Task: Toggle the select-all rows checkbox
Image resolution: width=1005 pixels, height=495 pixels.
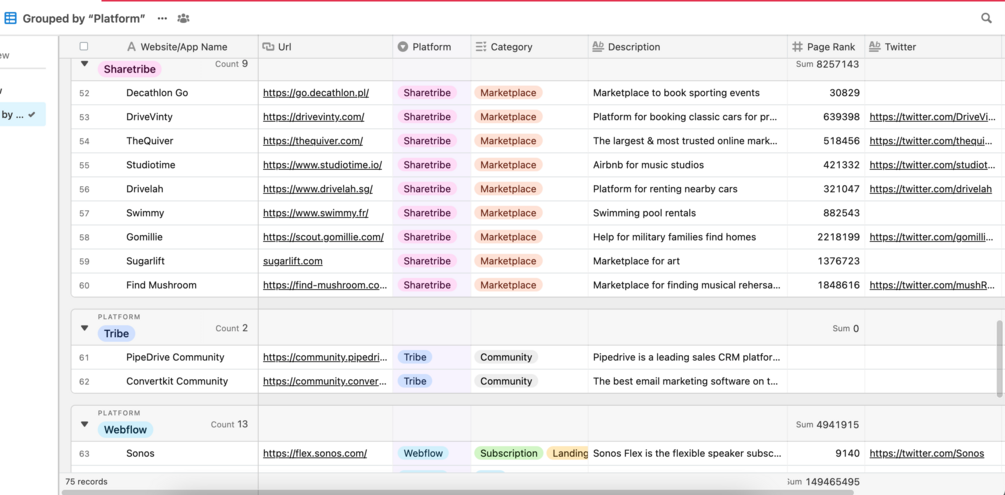Action: click(x=84, y=47)
